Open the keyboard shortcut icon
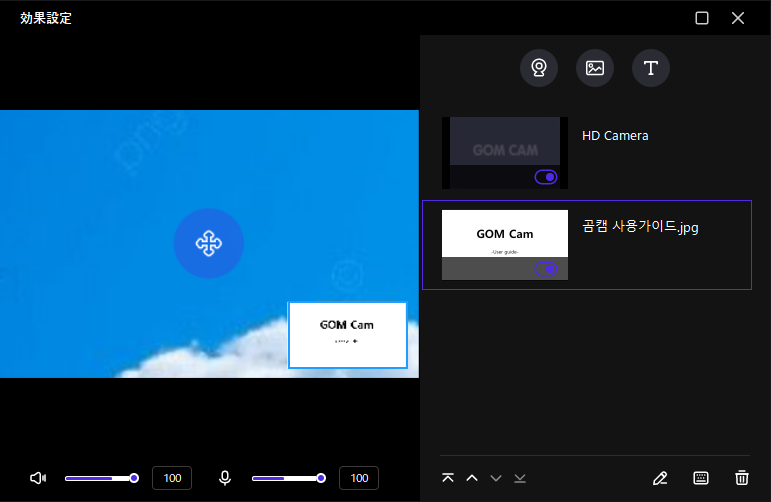Screen dimensions: 771x502 701,478
